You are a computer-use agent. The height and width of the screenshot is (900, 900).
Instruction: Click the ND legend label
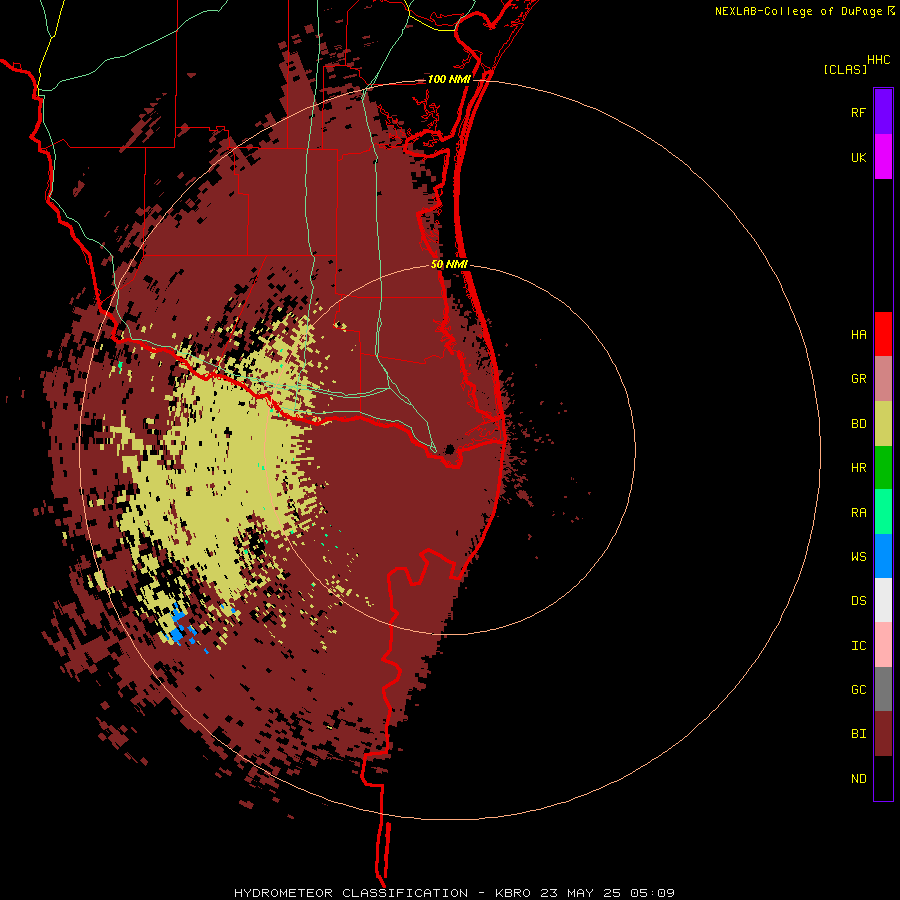(x=858, y=779)
